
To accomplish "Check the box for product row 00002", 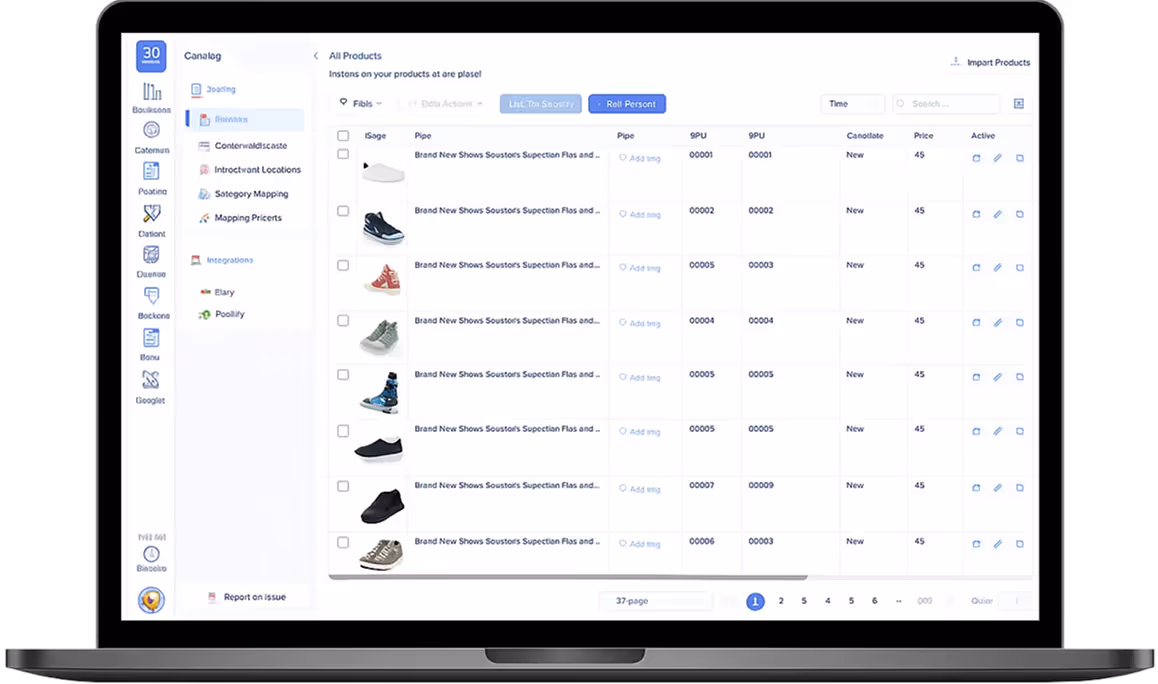I will point(343,211).
